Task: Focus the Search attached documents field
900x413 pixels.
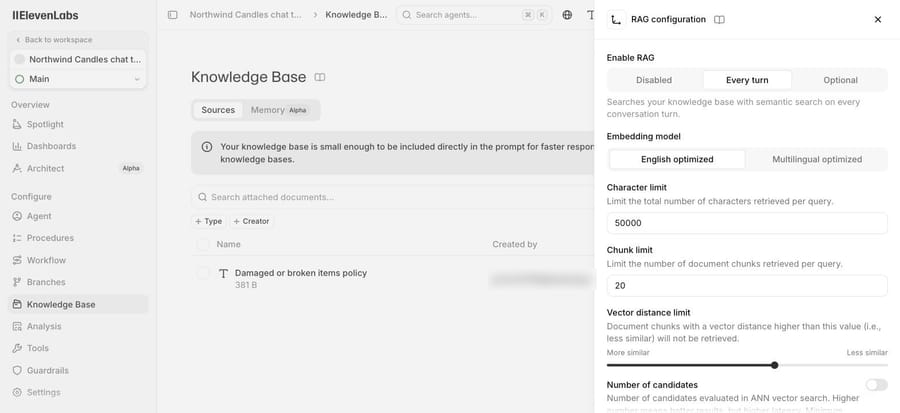Action: pyautogui.click(x=393, y=197)
